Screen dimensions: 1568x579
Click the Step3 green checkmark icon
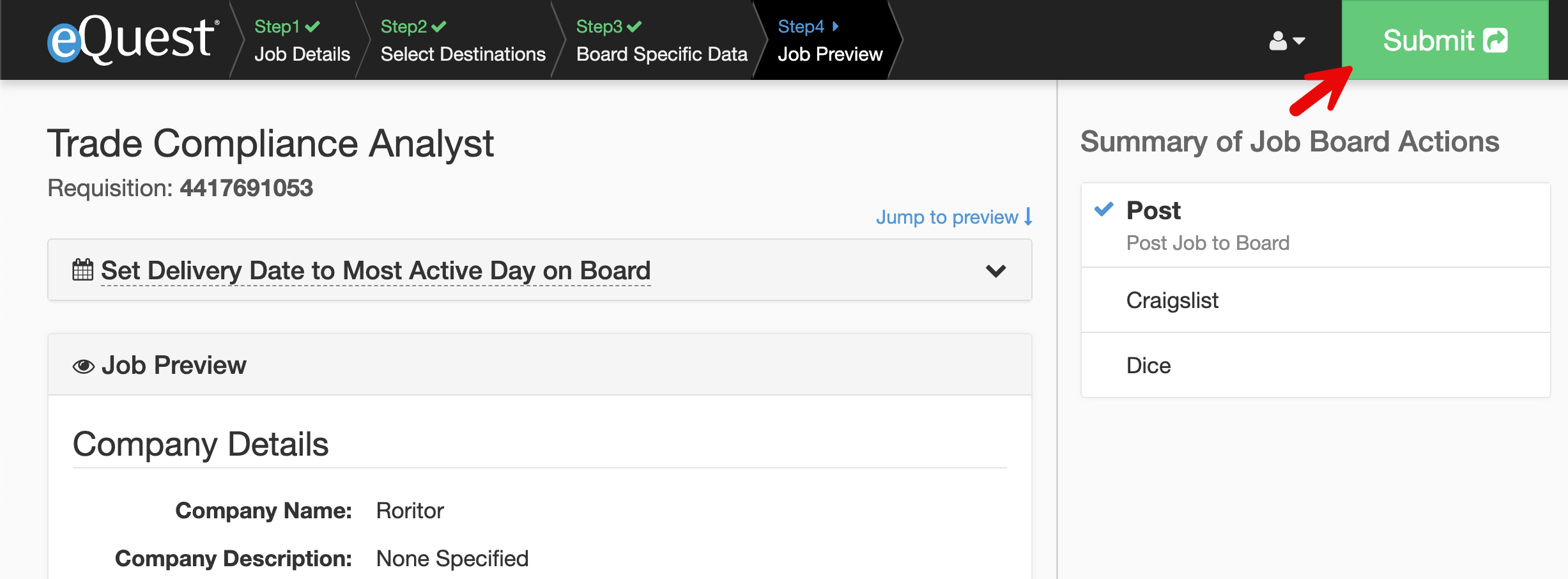(634, 26)
